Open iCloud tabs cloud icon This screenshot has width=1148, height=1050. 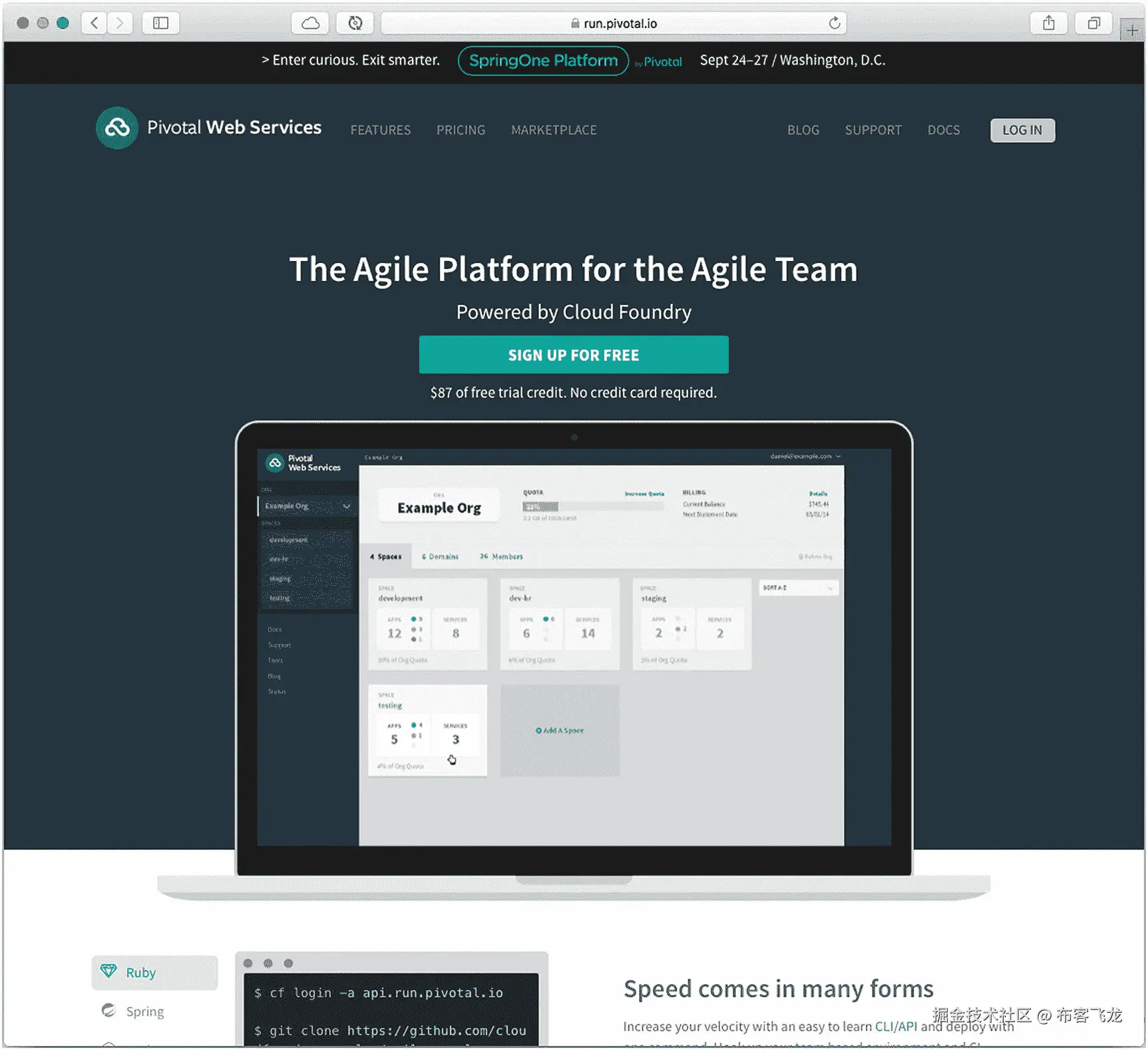(310, 23)
